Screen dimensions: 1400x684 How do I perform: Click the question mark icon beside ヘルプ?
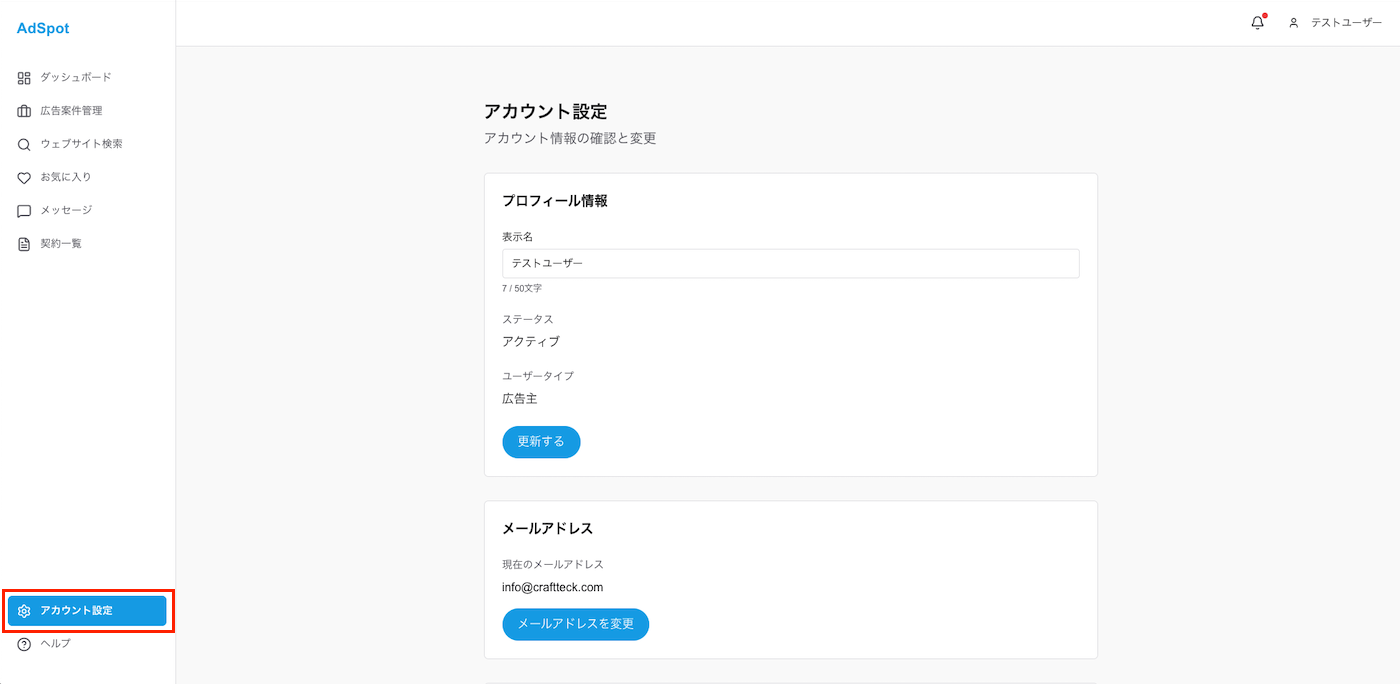22,643
